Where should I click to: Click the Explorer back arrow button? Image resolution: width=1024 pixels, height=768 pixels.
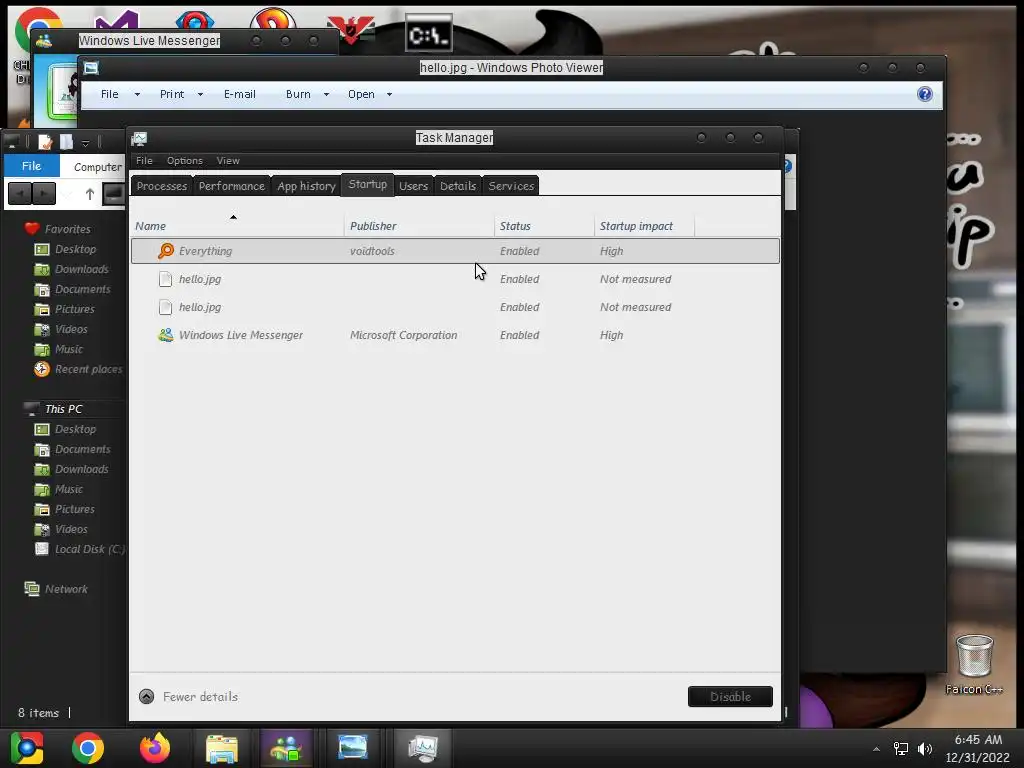click(x=20, y=194)
